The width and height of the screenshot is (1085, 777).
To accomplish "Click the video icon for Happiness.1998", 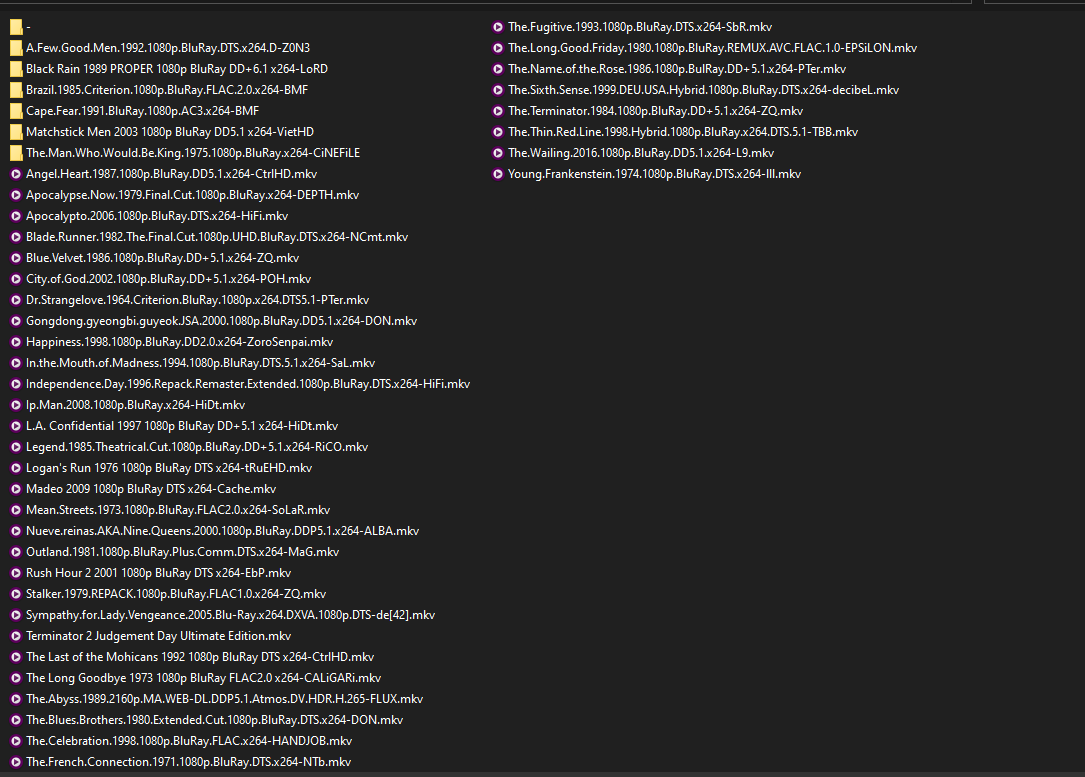I will pyautogui.click(x=16, y=342).
